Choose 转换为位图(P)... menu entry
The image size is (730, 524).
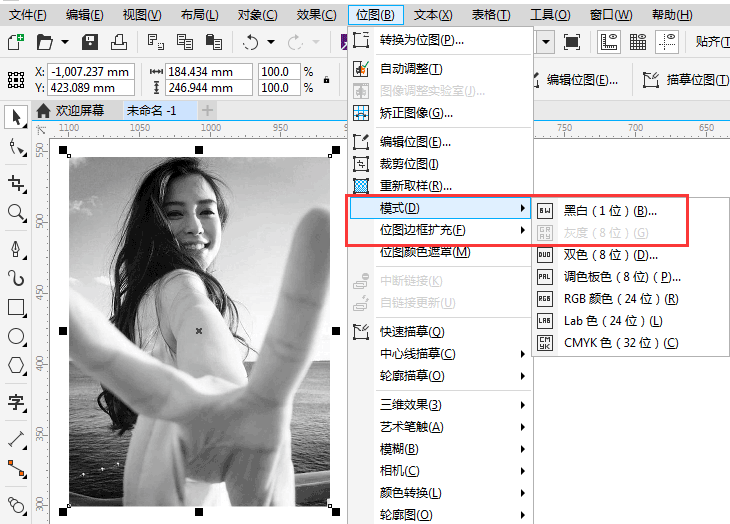click(x=440, y=40)
